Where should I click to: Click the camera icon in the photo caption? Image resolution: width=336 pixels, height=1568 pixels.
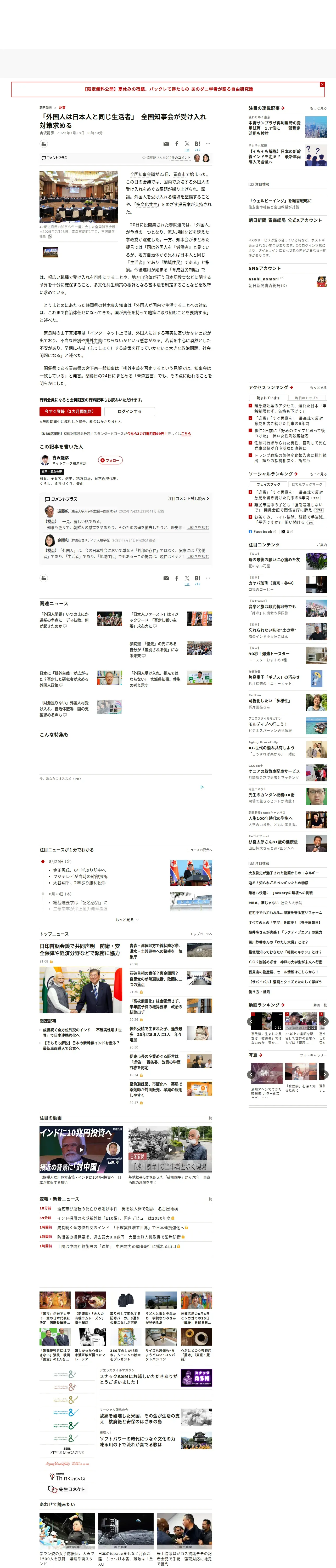click(x=50, y=236)
